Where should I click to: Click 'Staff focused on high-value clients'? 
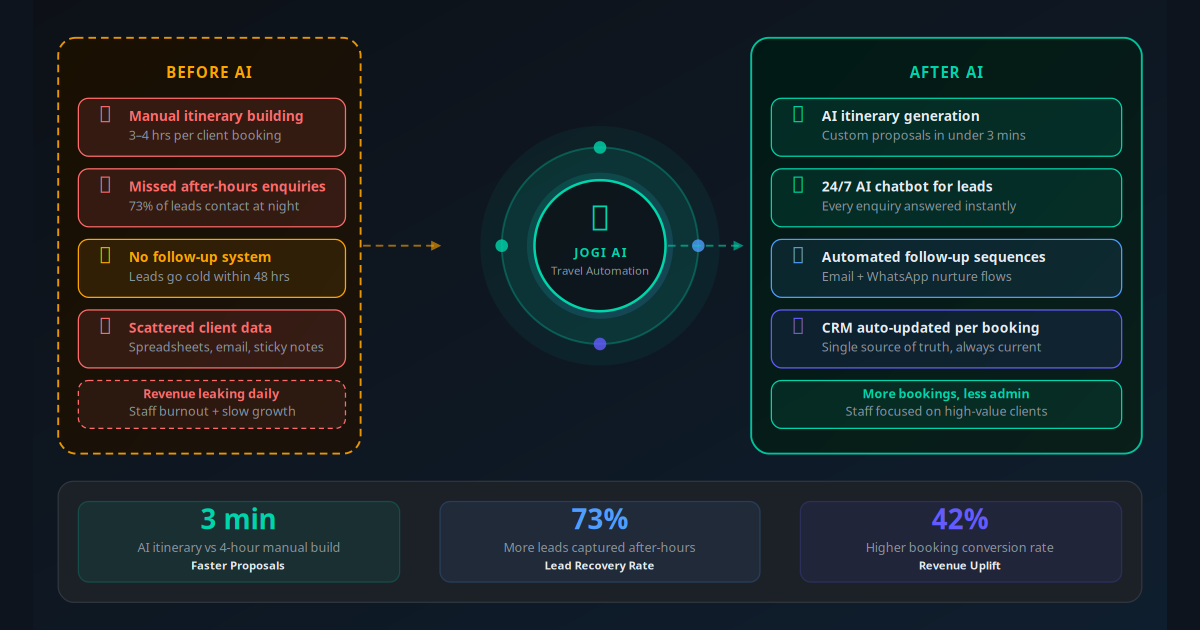[946, 411]
